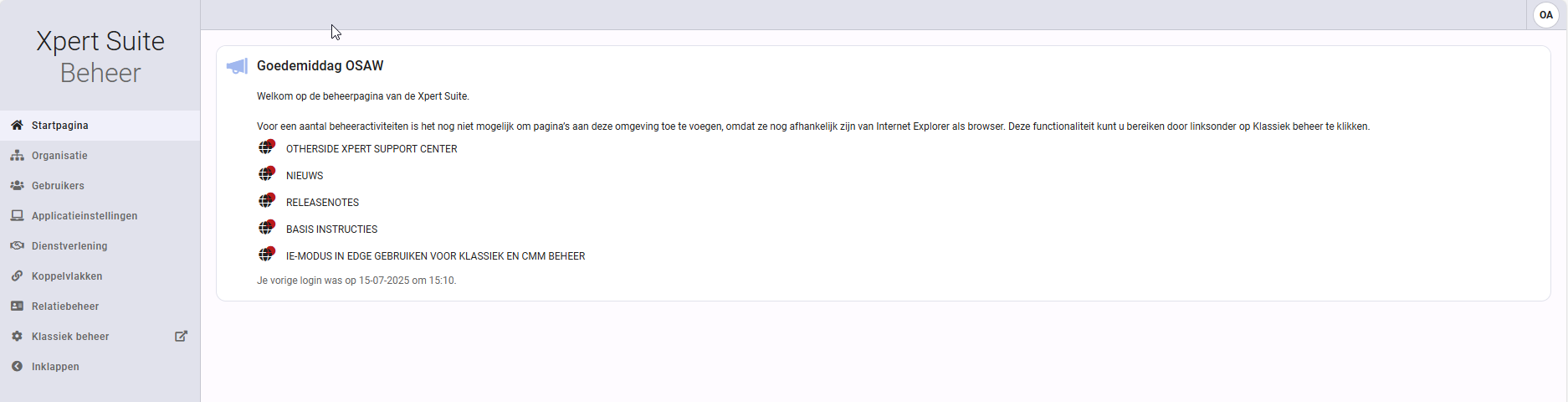Click the previous login date text
The height and width of the screenshot is (402, 1568).
click(x=356, y=281)
